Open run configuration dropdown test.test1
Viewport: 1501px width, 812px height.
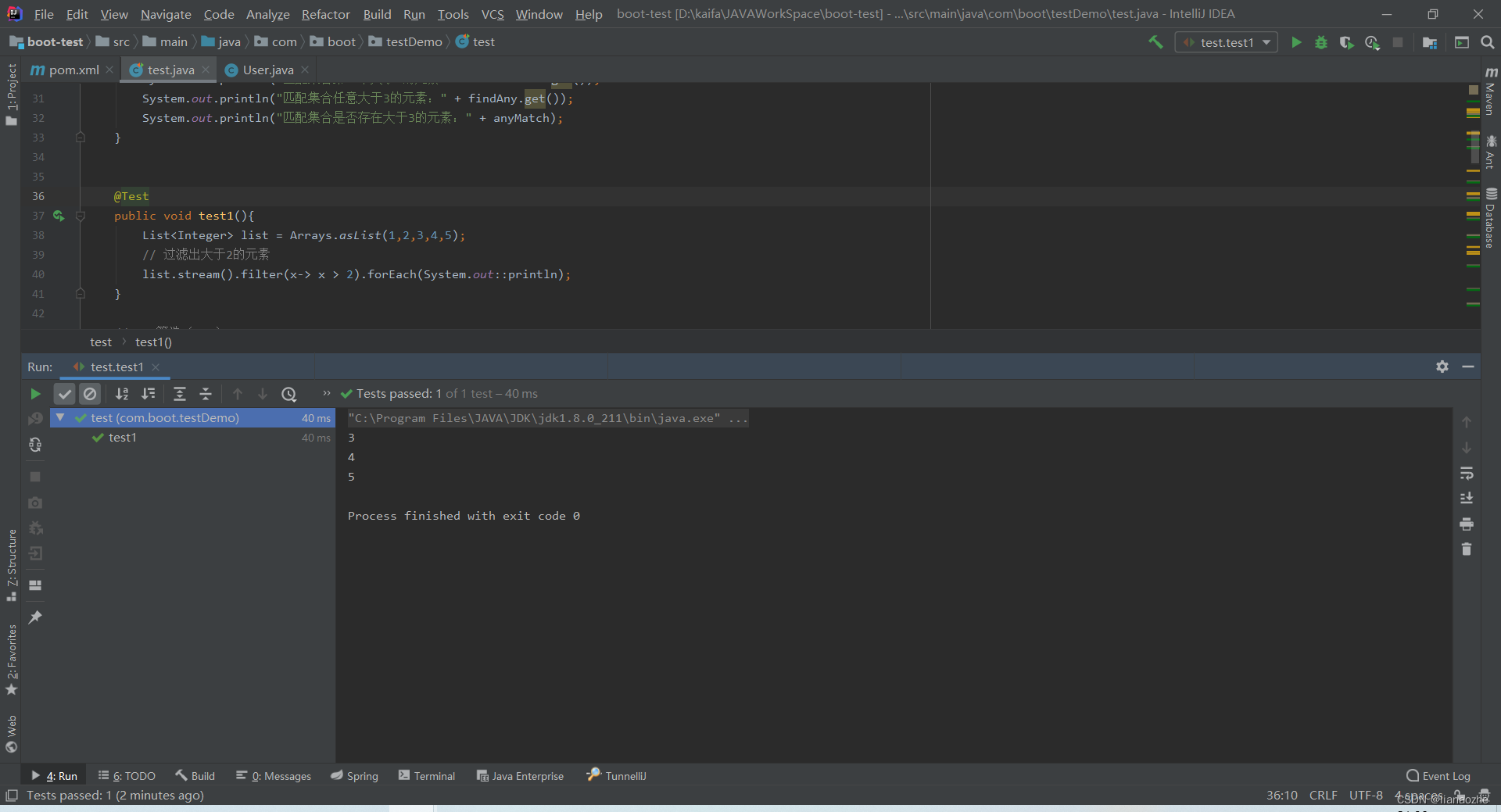pos(1227,42)
